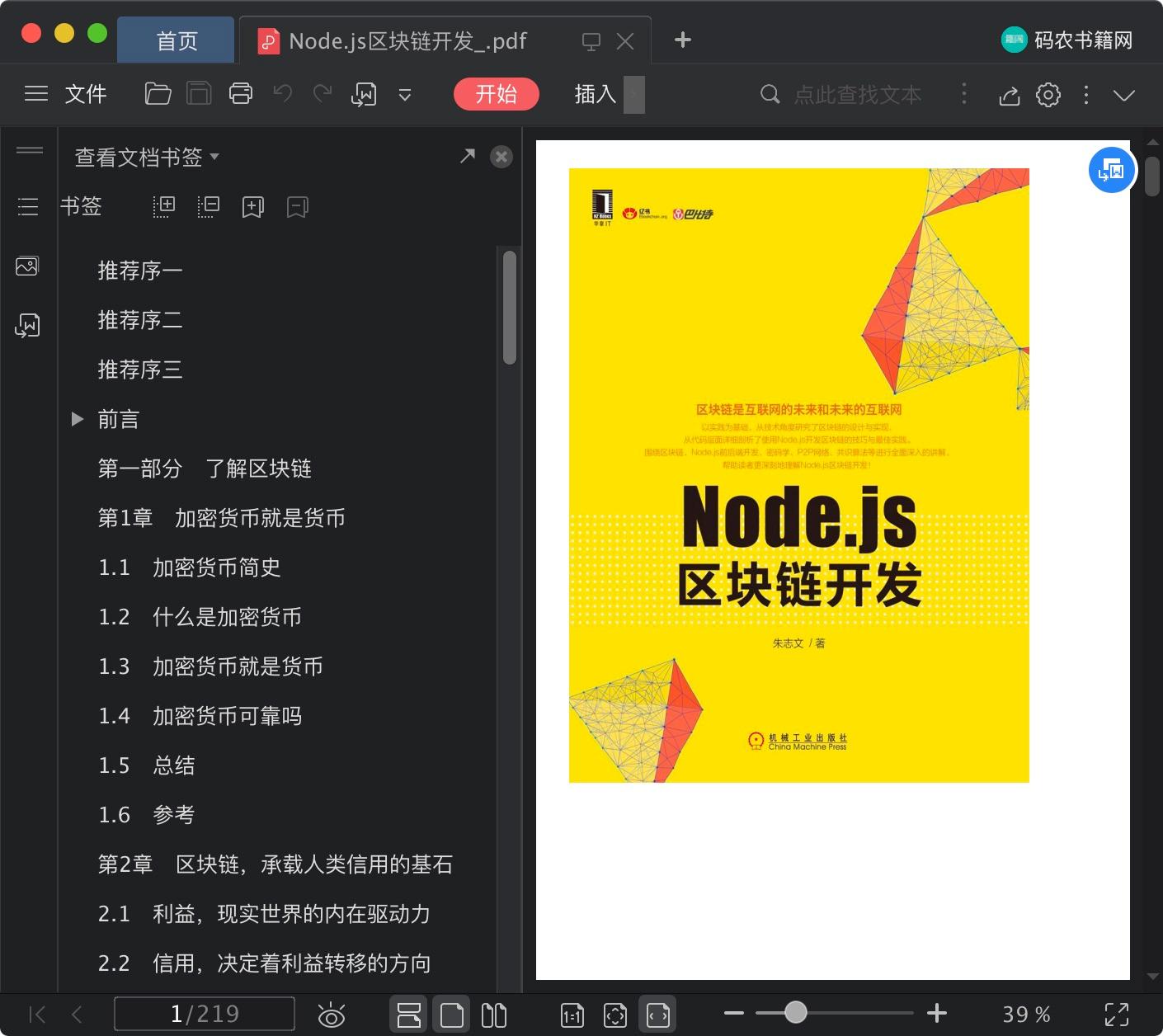The width and height of the screenshot is (1163, 1036).
Task: Click the redo arrow icon
Action: tap(322, 93)
